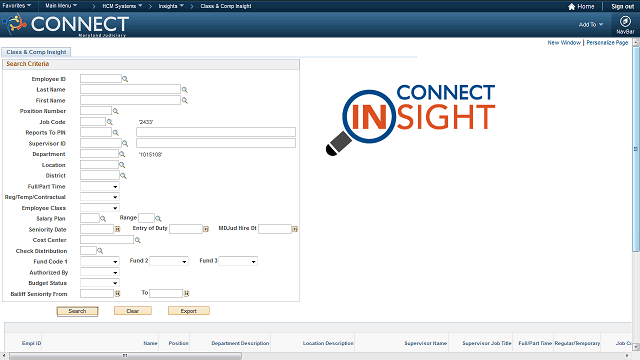640x360 pixels.
Task: Open Cost Center lookup magnifier
Action: coord(138,240)
